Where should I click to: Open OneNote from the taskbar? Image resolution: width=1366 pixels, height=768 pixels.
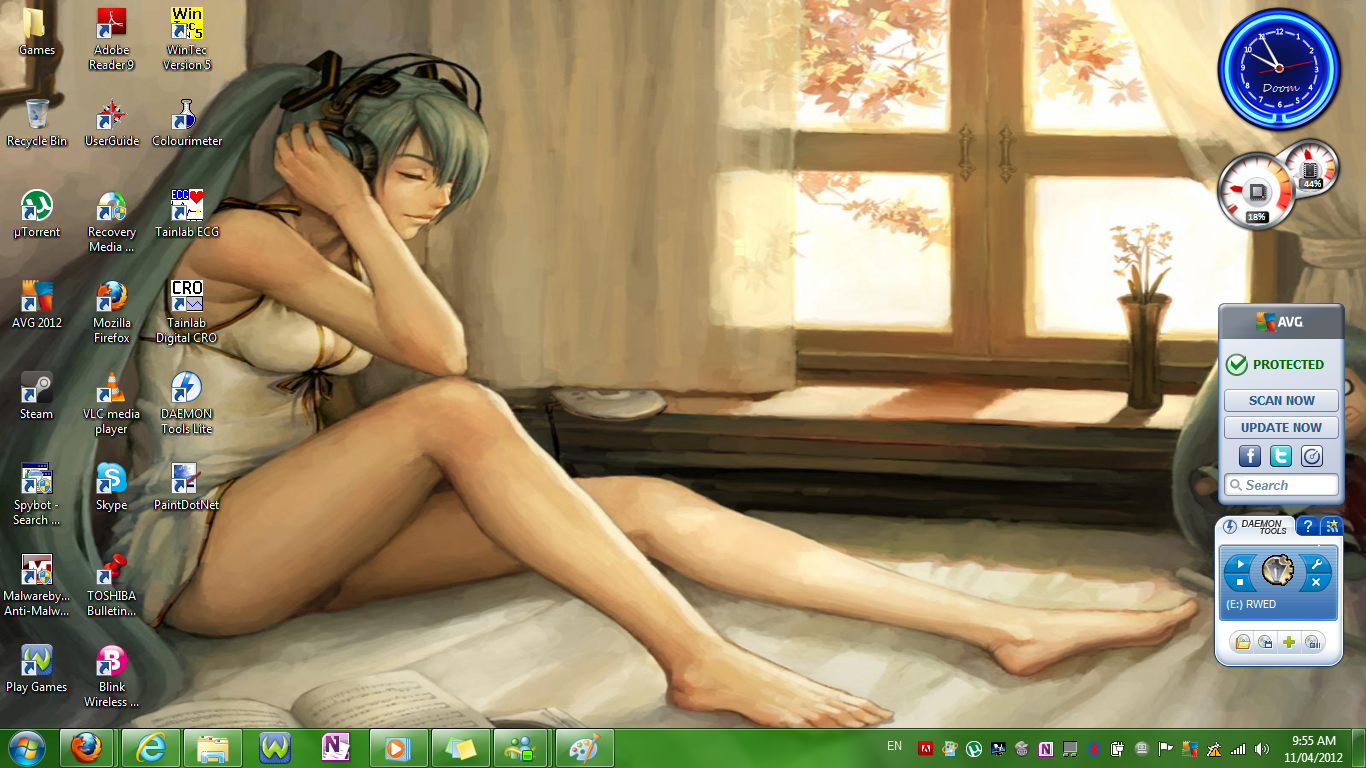(x=337, y=747)
